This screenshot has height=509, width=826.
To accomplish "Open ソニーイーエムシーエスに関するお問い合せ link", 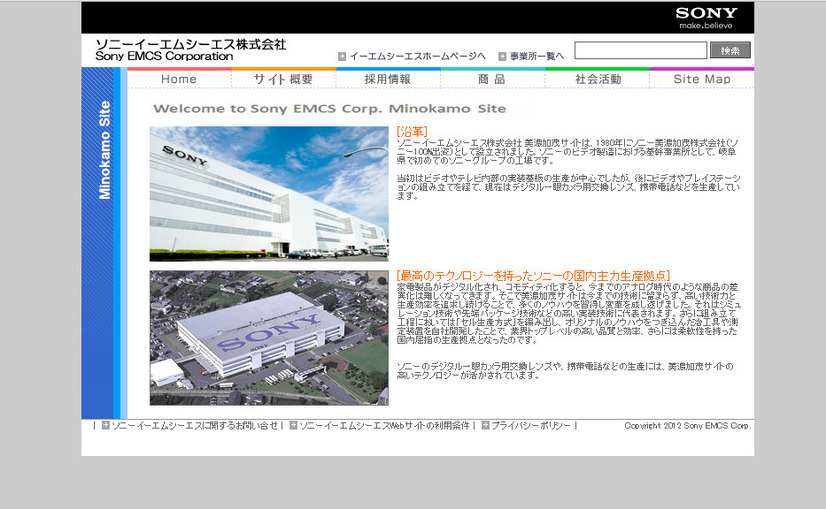I will point(194,425).
